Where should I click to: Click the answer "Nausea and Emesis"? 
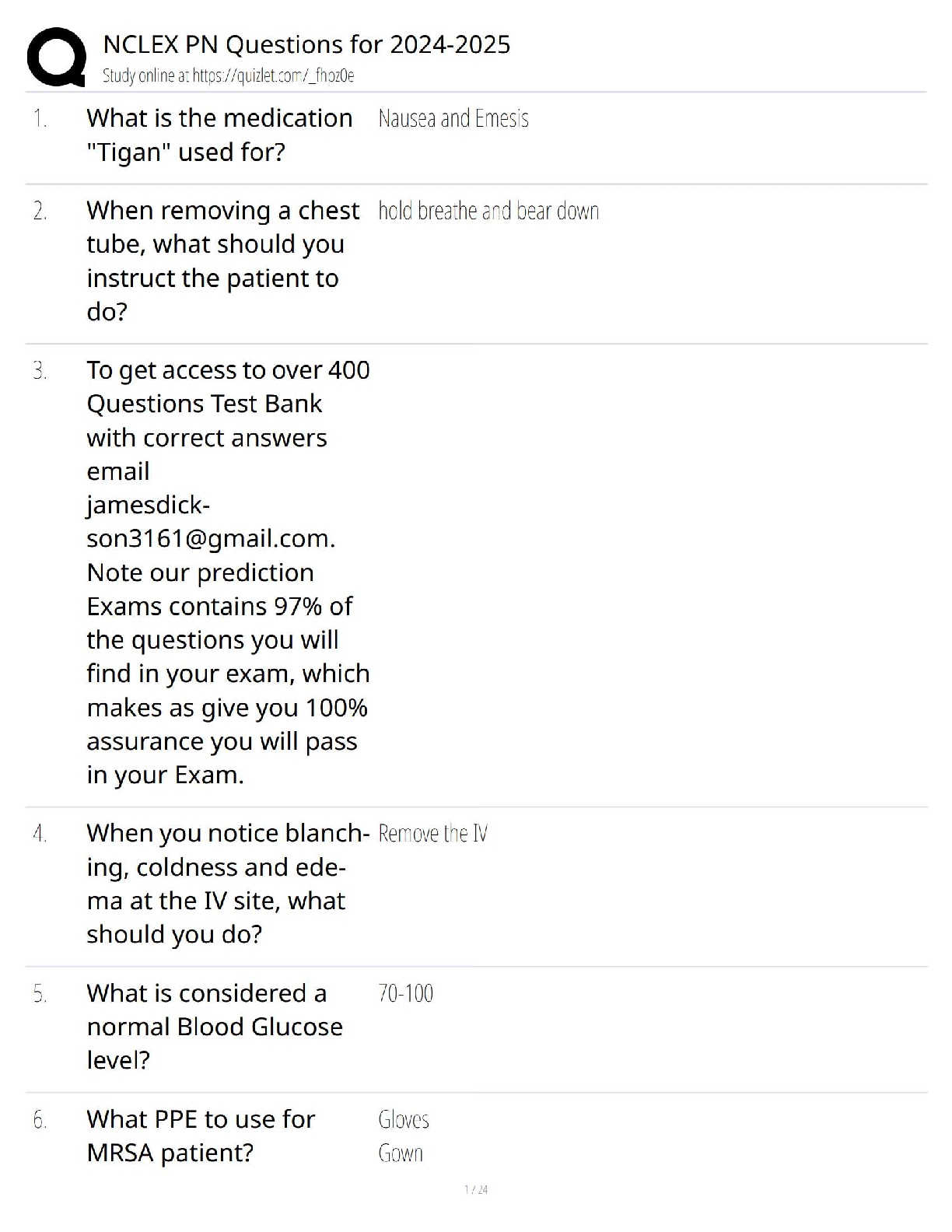[x=453, y=119]
